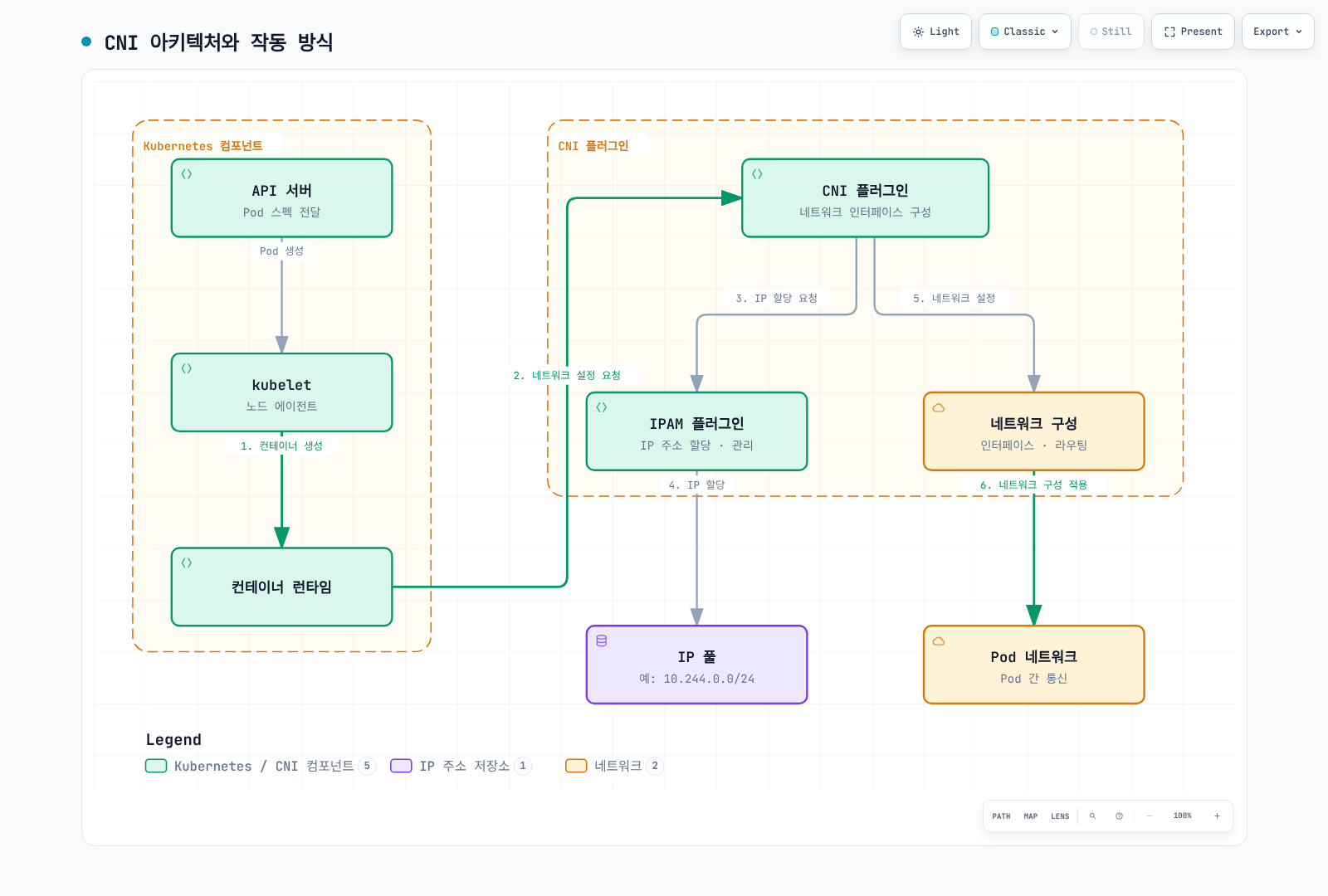1328x896 pixels.
Task: Click the '2. 네트워크 설정 요청' edge label
Action: (x=567, y=375)
